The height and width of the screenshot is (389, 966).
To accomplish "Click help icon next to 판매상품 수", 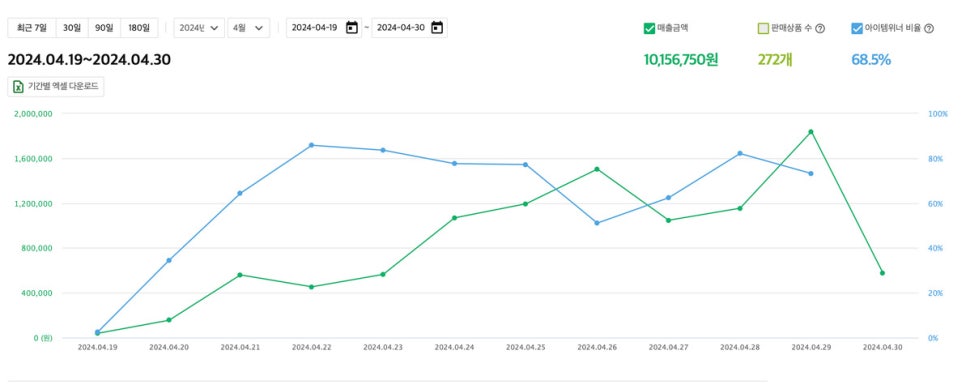I will point(820,28).
